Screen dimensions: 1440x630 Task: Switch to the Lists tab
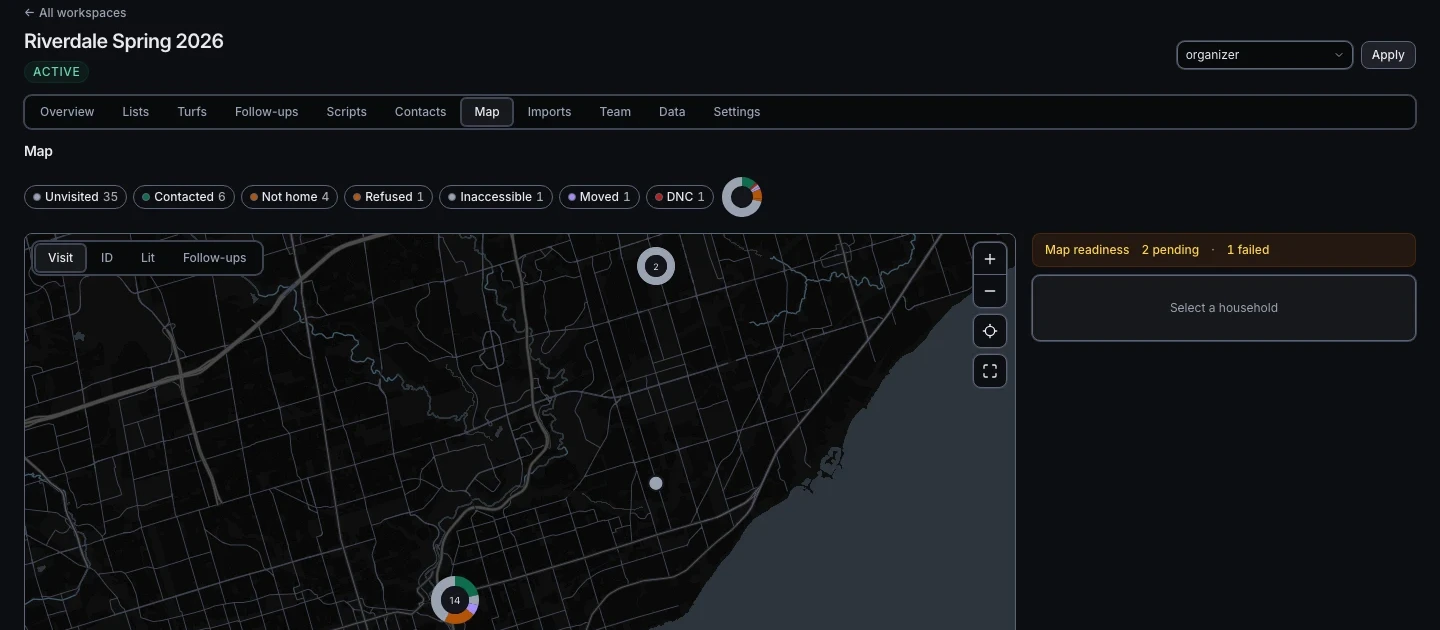[x=136, y=112]
